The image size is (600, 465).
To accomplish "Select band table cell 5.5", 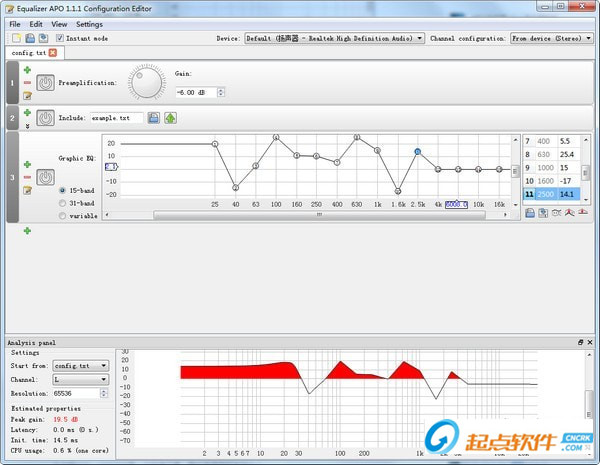I will click(x=568, y=141).
